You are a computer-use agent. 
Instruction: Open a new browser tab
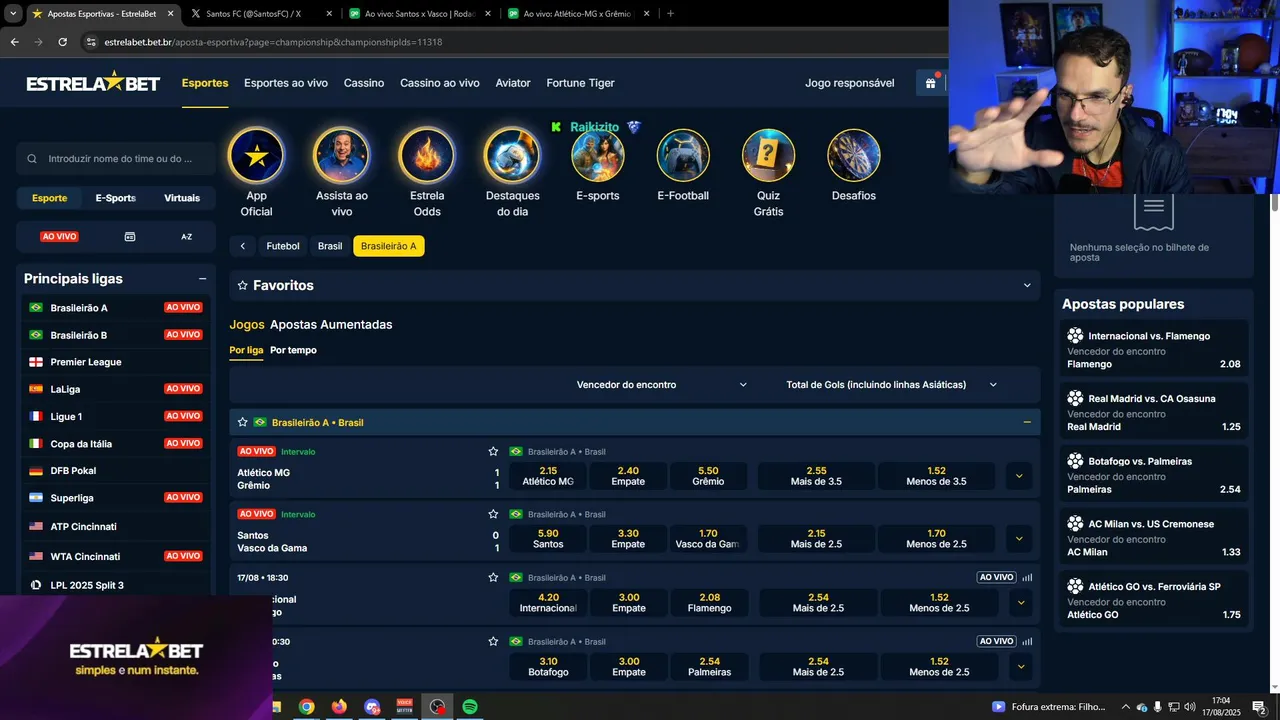coord(670,14)
